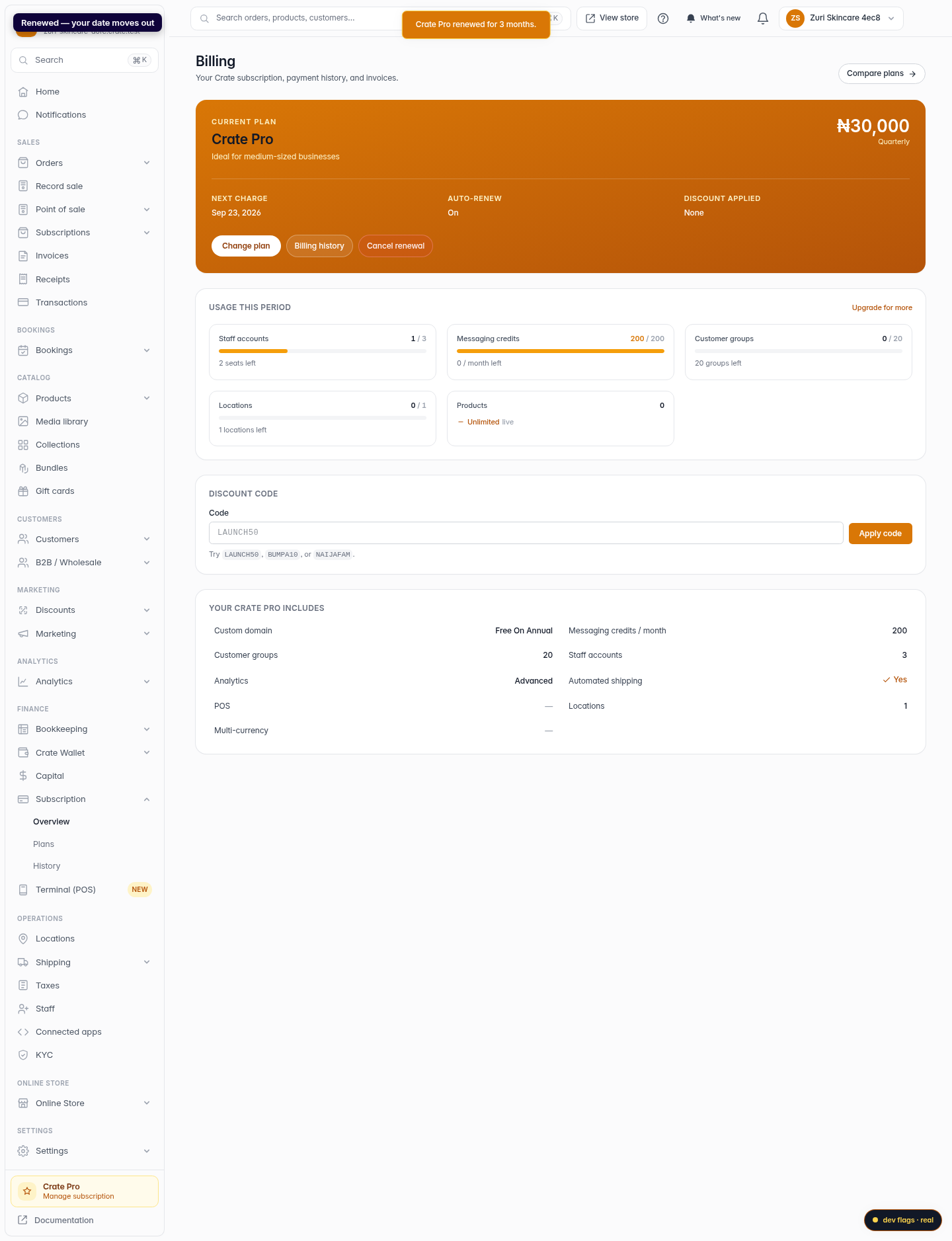The height and width of the screenshot is (1241, 952).
Task: Click the Media library image icon
Action: (x=23, y=422)
